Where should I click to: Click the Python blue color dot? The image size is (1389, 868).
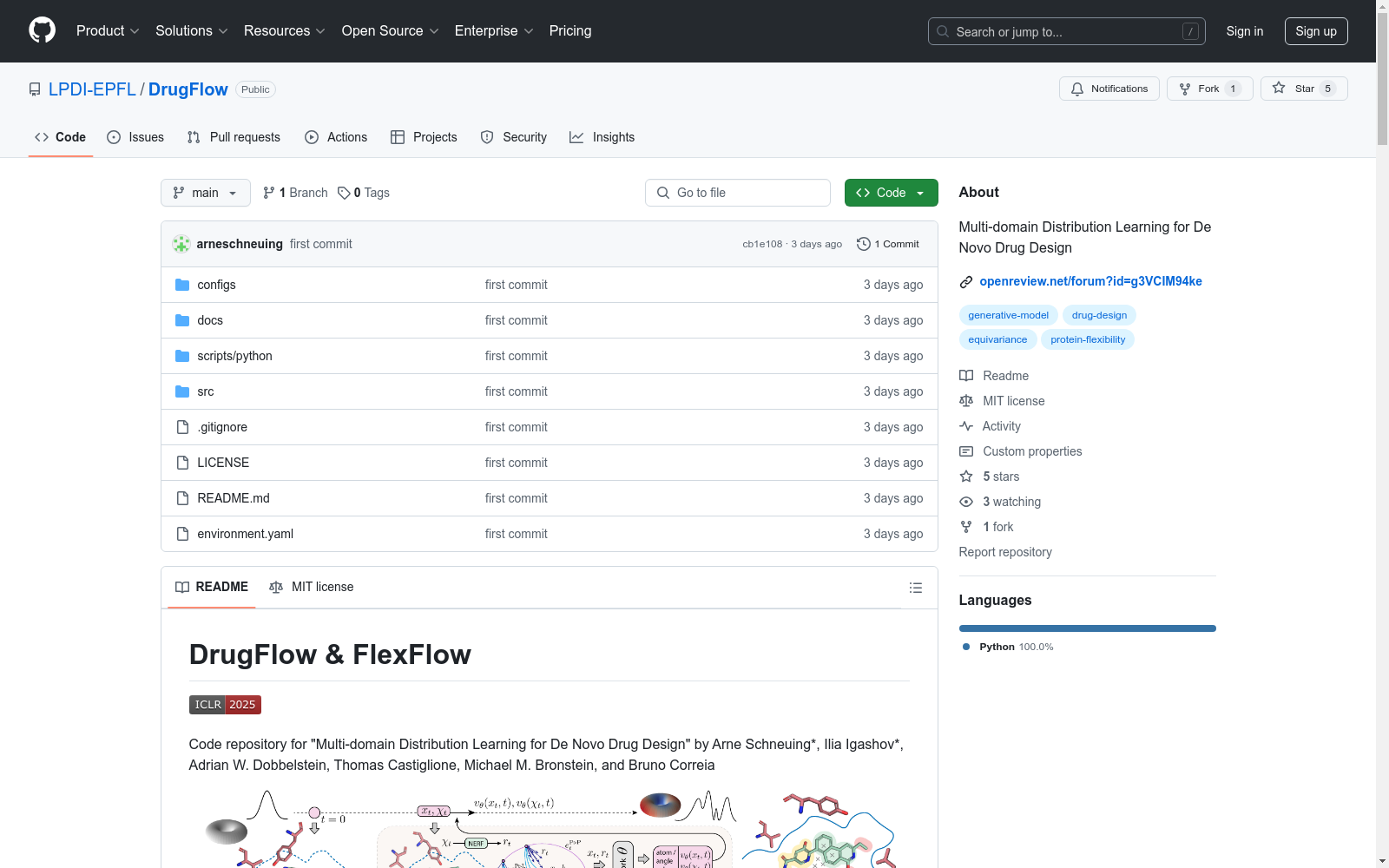tap(966, 647)
